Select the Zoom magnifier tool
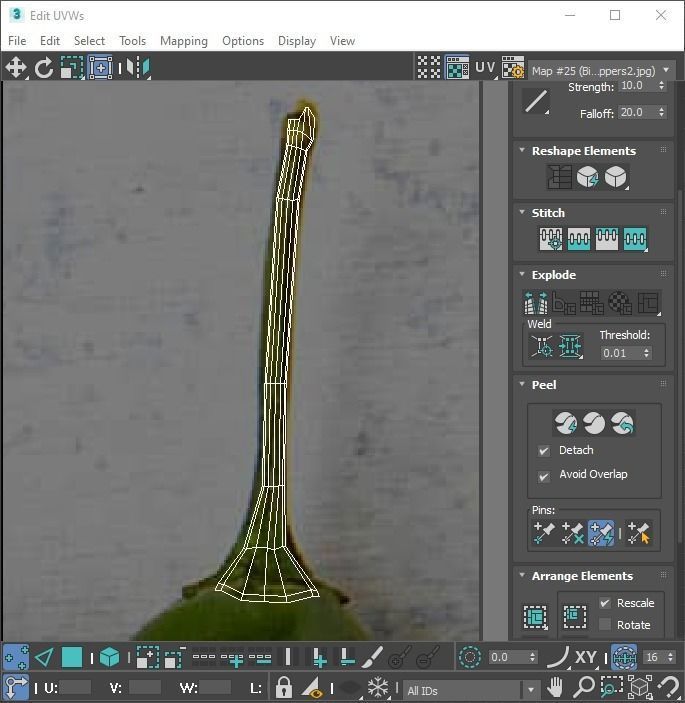685x703 pixels. (583, 687)
